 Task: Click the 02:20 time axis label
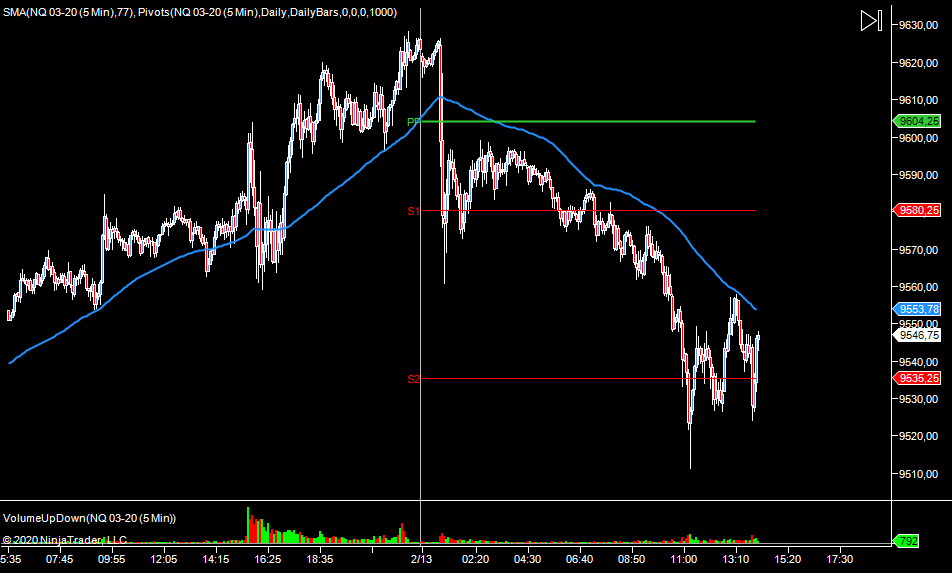[x=475, y=559]
